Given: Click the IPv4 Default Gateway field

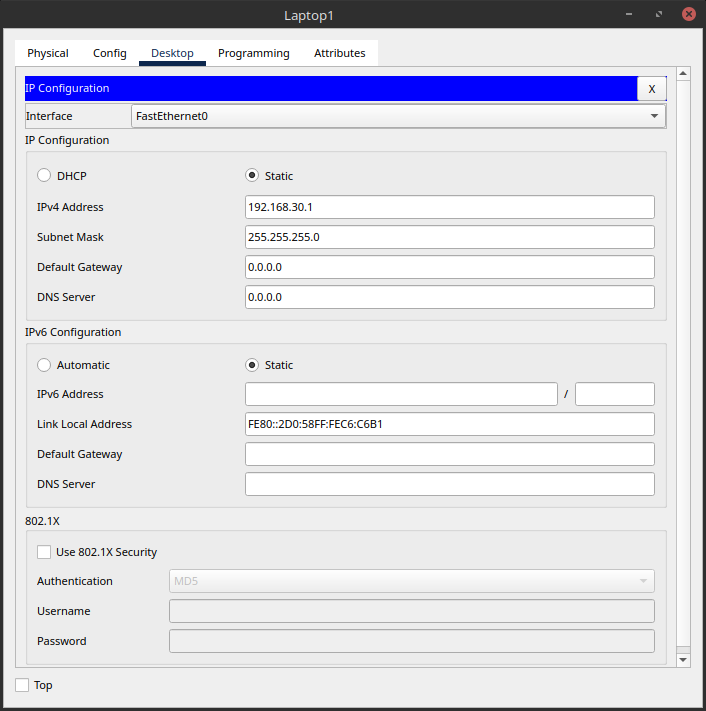Looking at the screenshot, I should point(449,267).
